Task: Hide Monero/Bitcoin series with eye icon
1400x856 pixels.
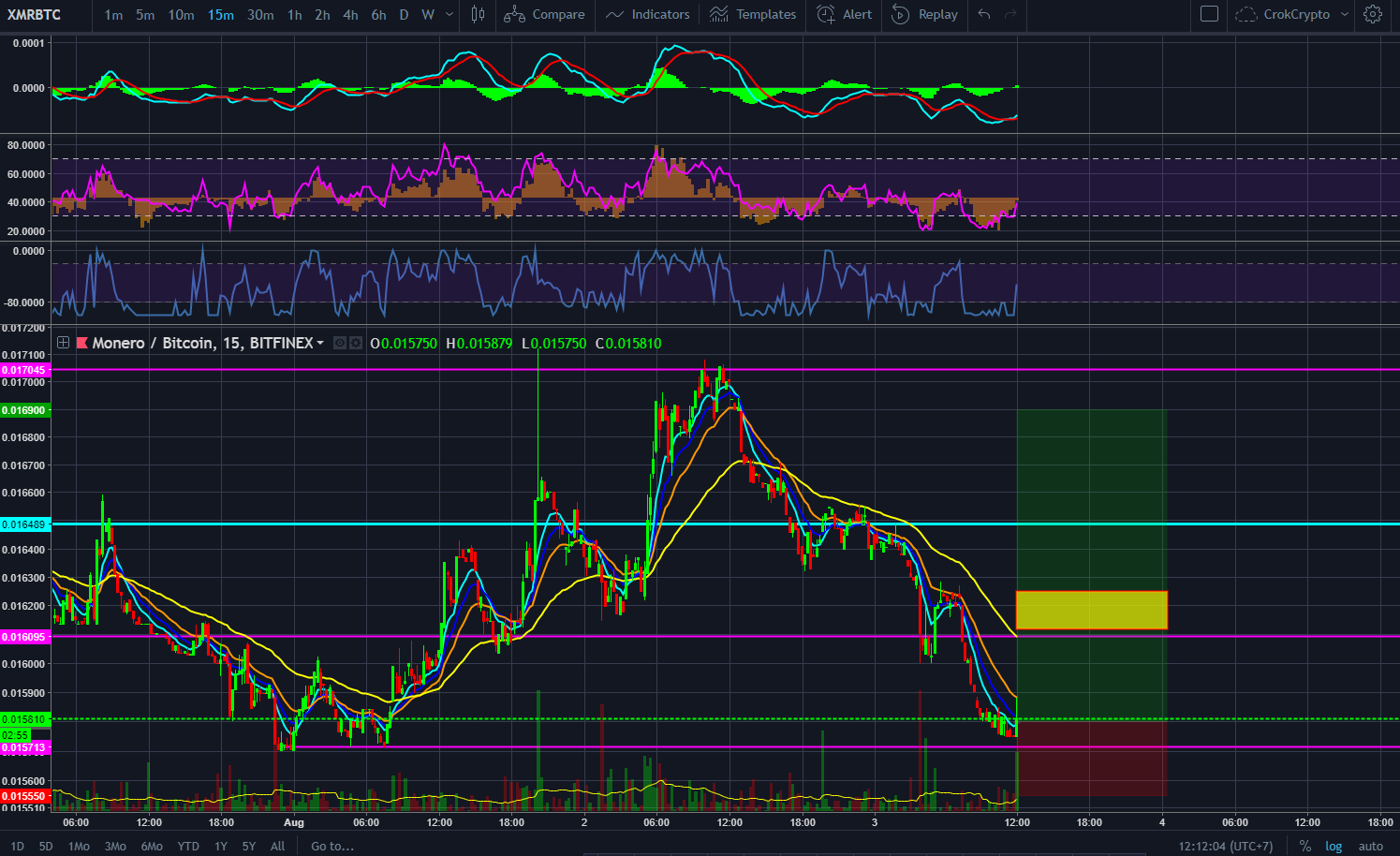Action: (341, 344)
